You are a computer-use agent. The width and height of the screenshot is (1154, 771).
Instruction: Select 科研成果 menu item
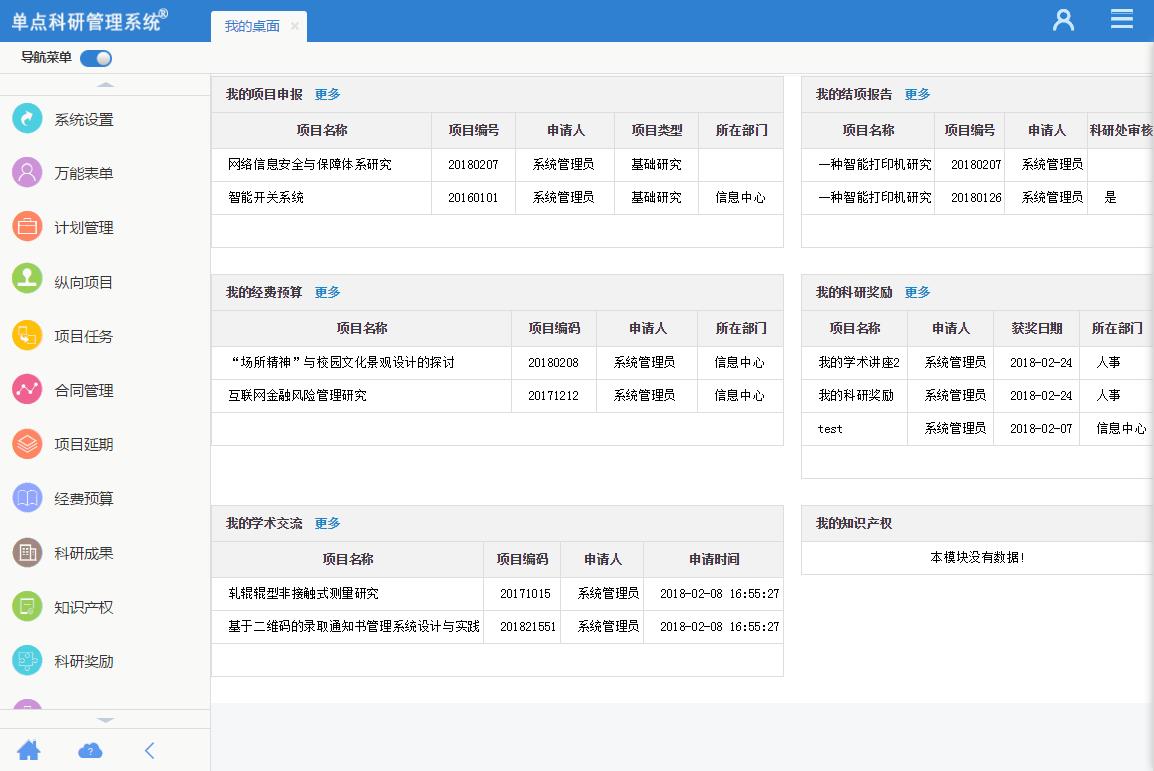tap(83, 553)
